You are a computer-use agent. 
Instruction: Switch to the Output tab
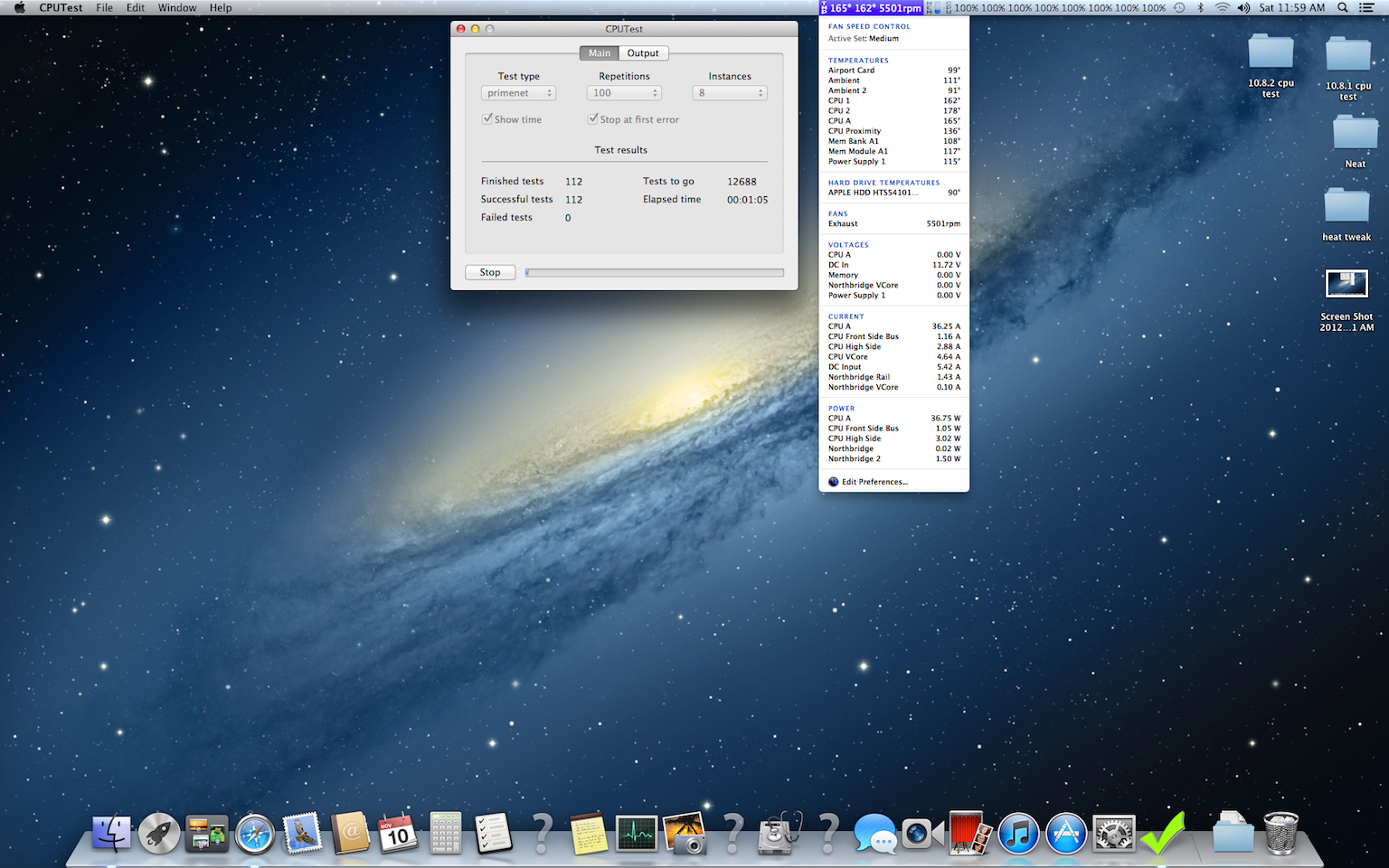click(643, 53)
